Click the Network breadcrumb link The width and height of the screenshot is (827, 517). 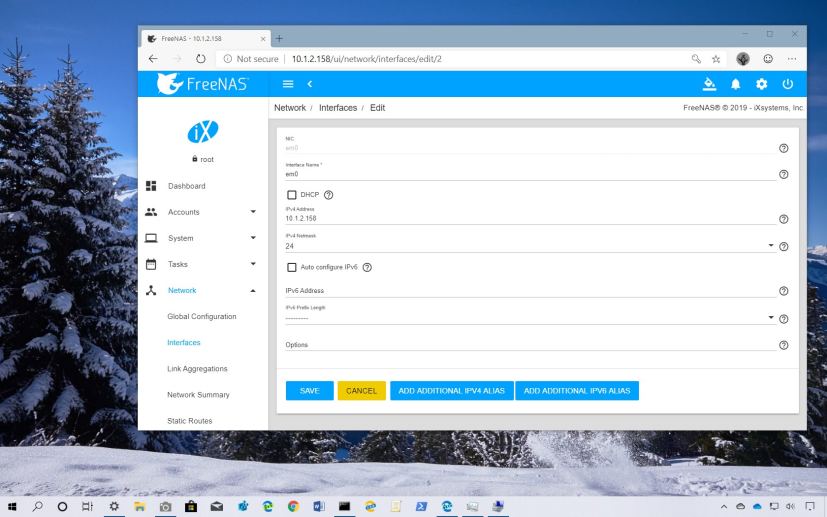point(290,108)
